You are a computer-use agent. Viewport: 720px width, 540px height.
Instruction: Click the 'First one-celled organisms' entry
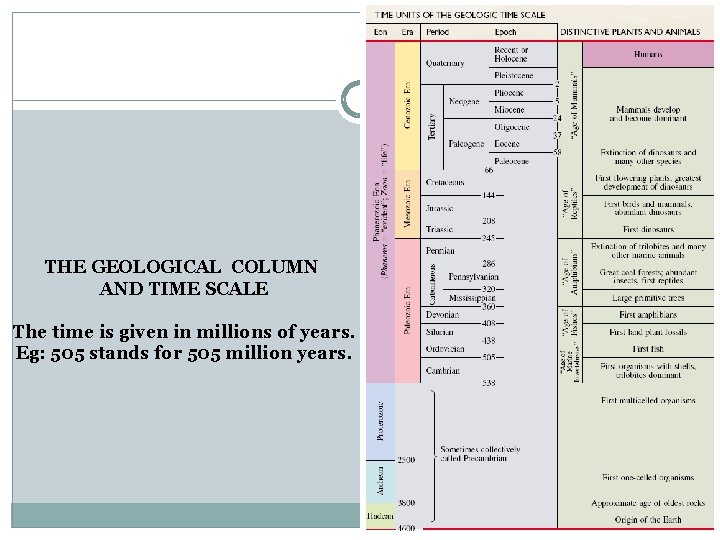648,478
